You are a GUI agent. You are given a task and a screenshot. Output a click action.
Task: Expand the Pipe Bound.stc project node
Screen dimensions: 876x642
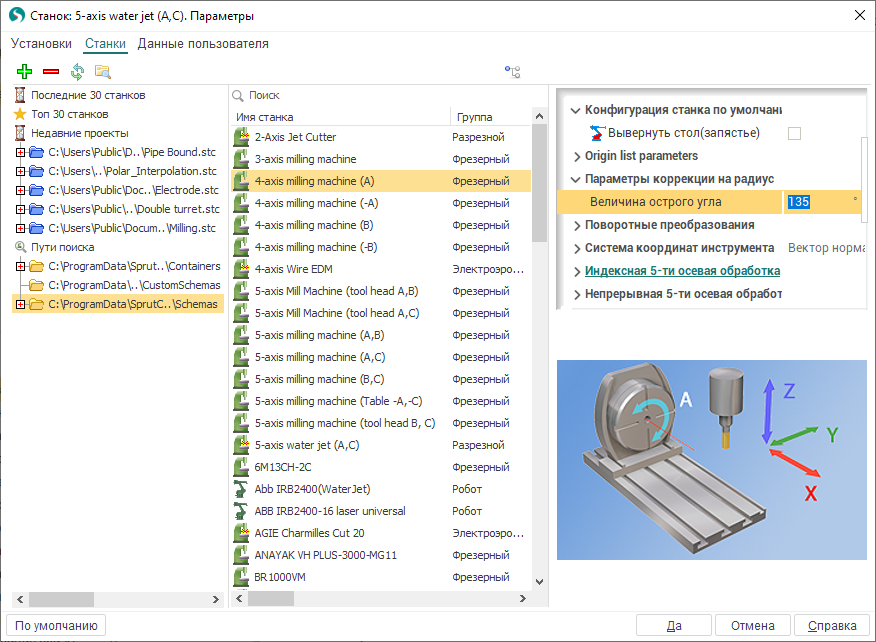(20, 152)
